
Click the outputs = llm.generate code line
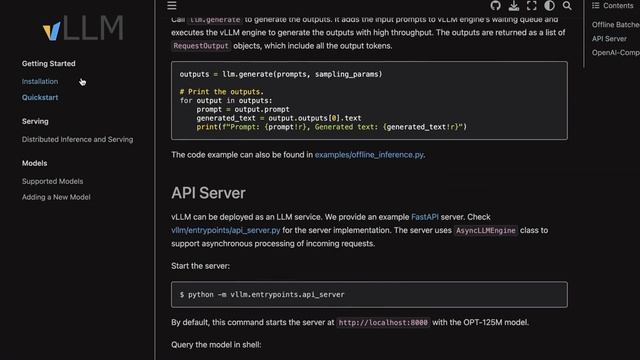click(281, 74)
